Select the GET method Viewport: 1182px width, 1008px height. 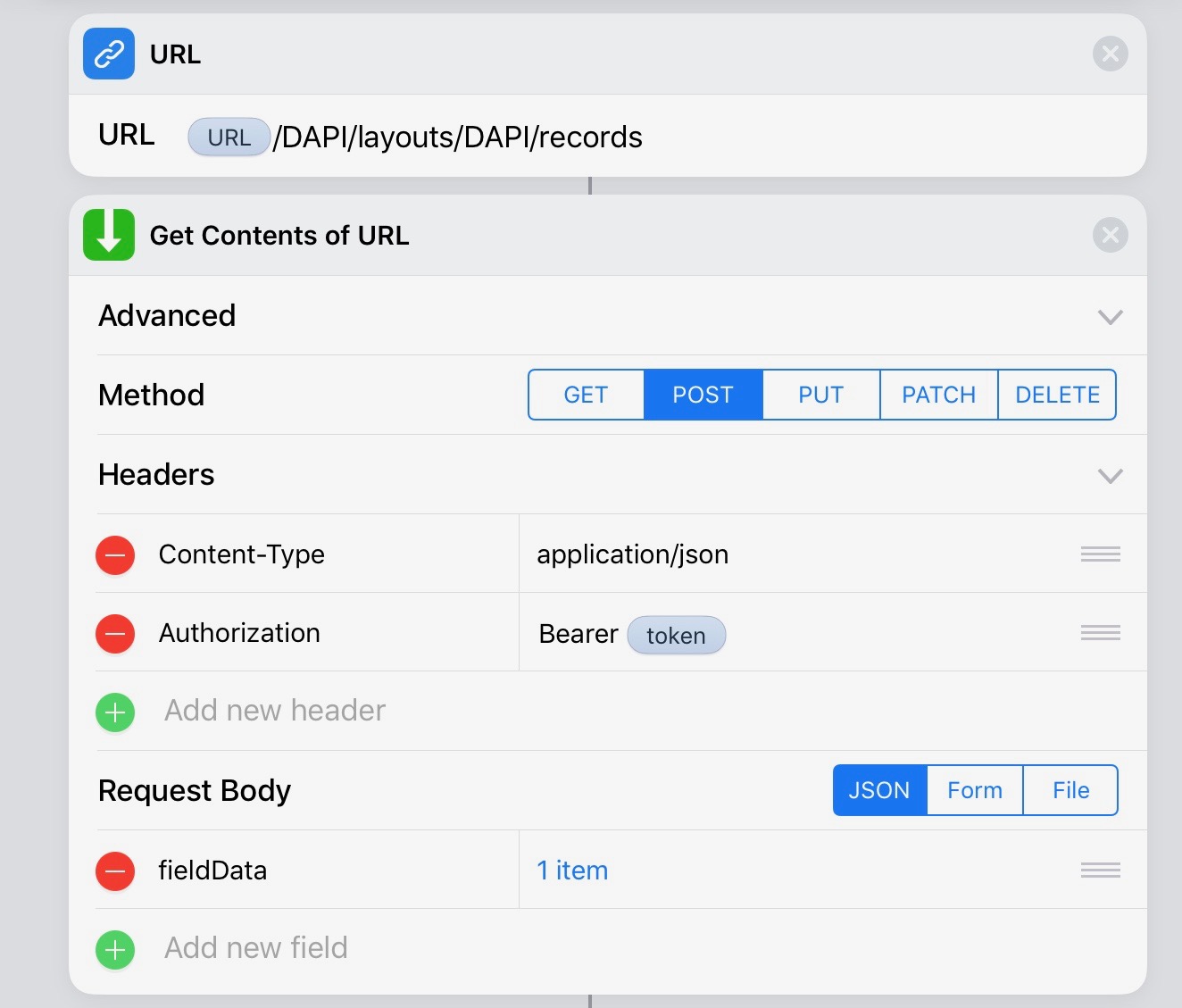pyautogui.click(x=586, y=395)
